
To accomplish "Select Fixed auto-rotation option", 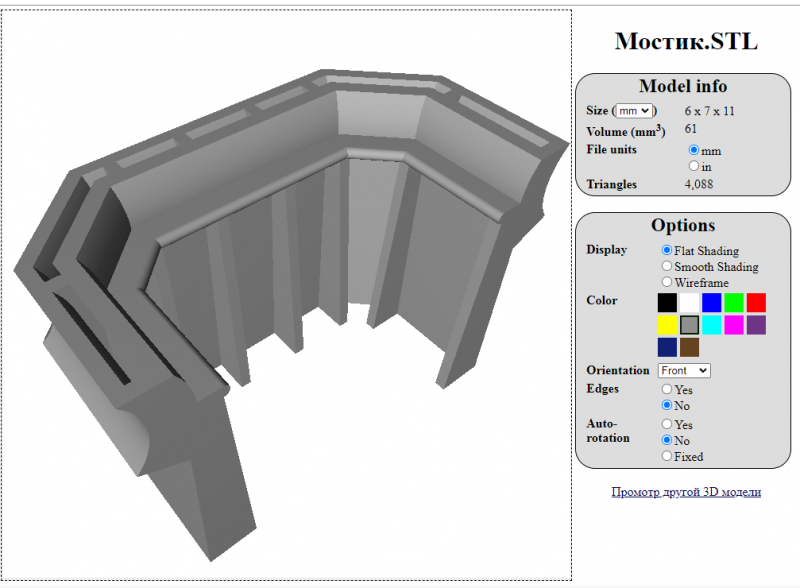I will [x=667, y=457].
